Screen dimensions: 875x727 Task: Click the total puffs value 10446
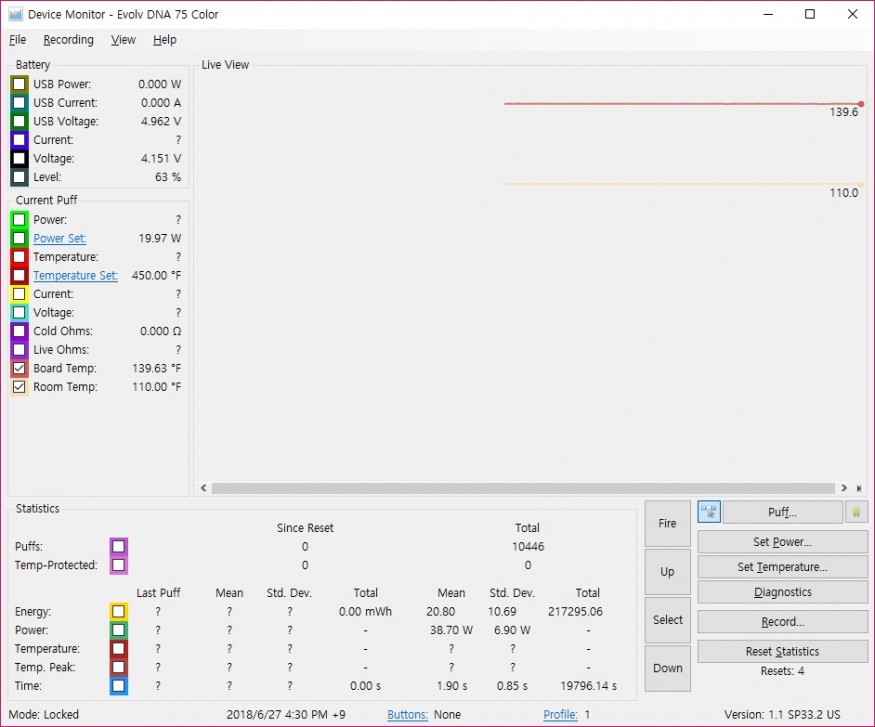528,546
